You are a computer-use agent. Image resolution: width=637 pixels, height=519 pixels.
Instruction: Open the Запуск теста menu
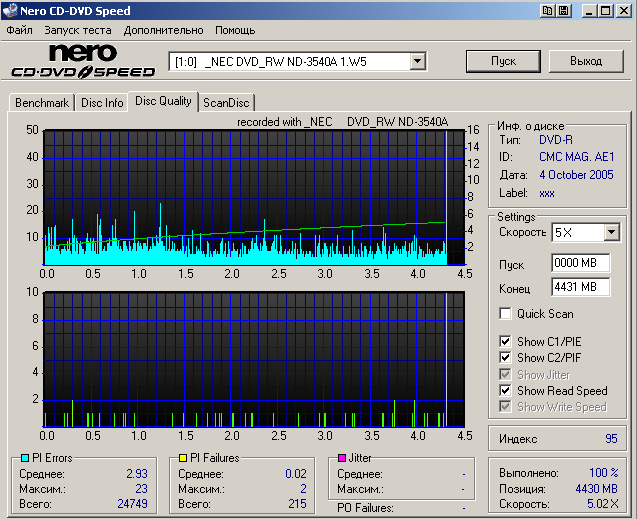[x=77, y=30]
